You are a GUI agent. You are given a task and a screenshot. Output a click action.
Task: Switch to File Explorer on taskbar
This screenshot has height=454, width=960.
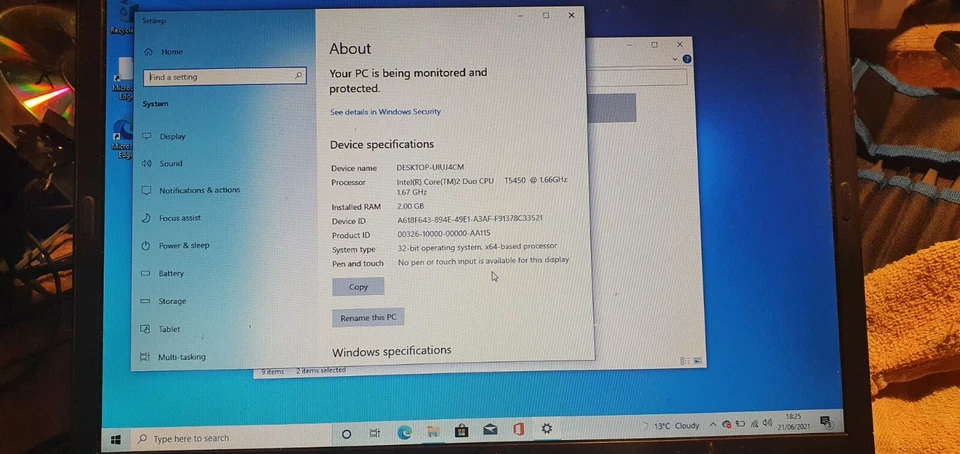[x=433, y=432]
